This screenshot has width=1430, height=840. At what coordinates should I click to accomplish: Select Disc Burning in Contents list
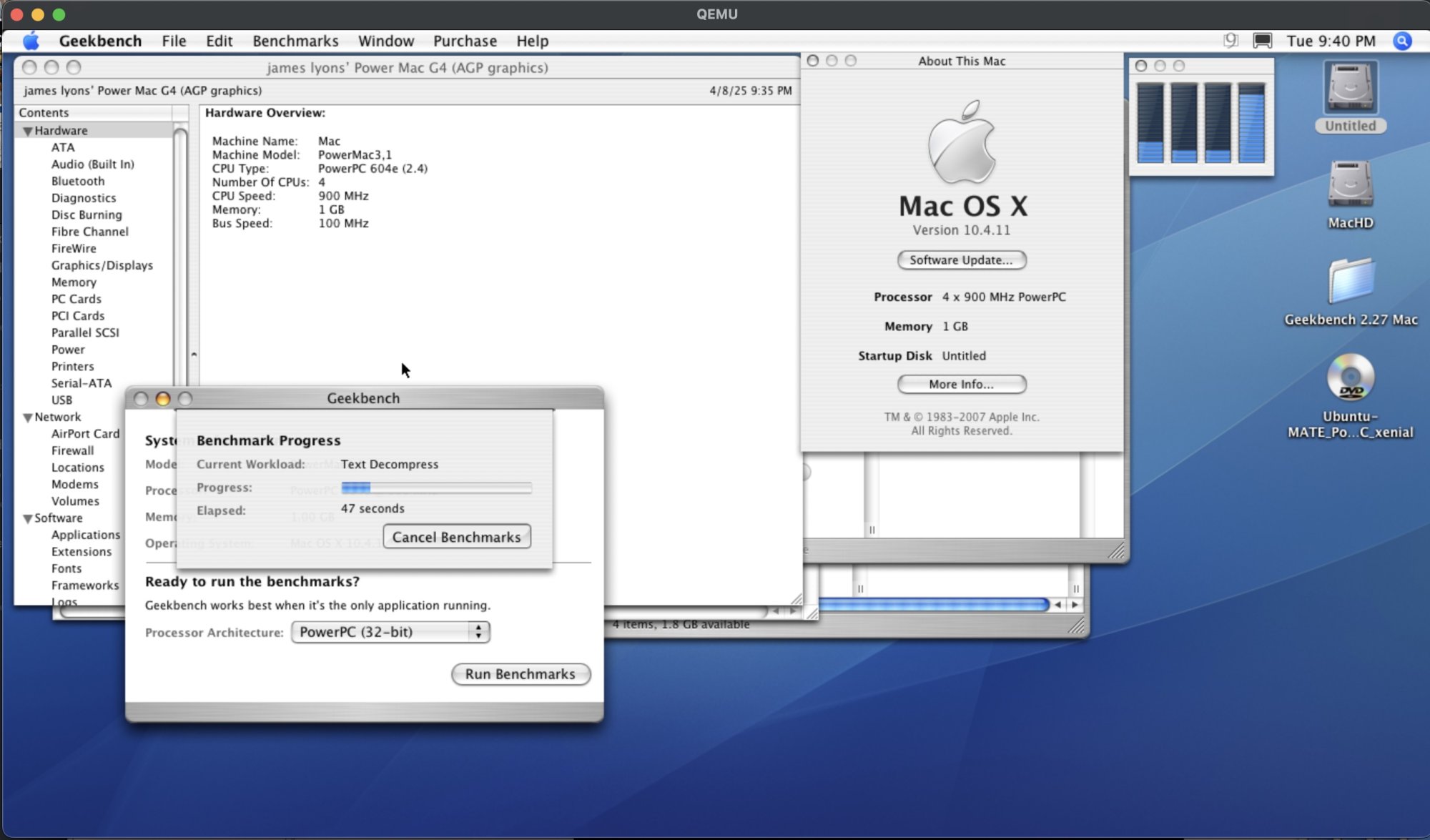pos(87,215)
